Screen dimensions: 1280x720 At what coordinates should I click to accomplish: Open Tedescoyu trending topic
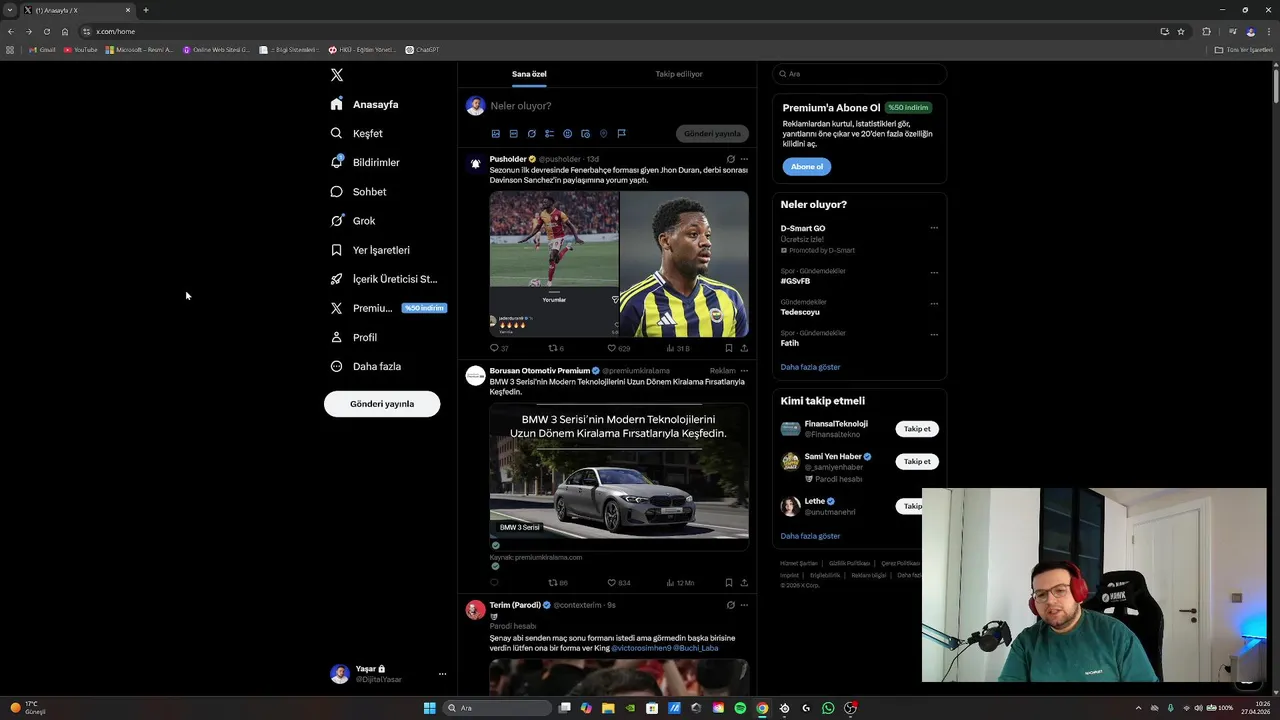(x=800, y=312)
